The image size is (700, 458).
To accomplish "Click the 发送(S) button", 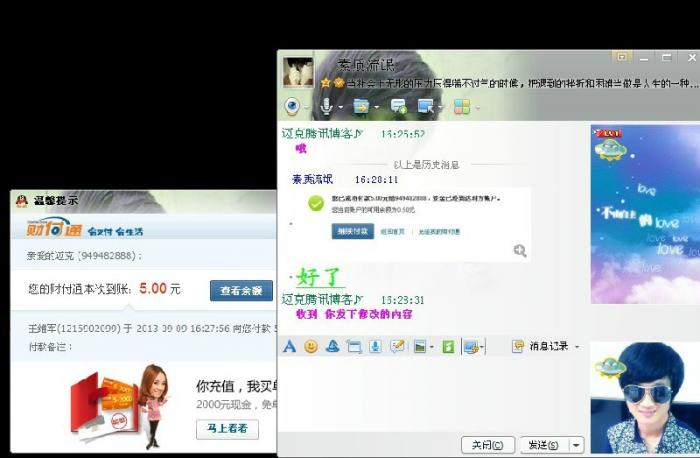I will [544, 445].
